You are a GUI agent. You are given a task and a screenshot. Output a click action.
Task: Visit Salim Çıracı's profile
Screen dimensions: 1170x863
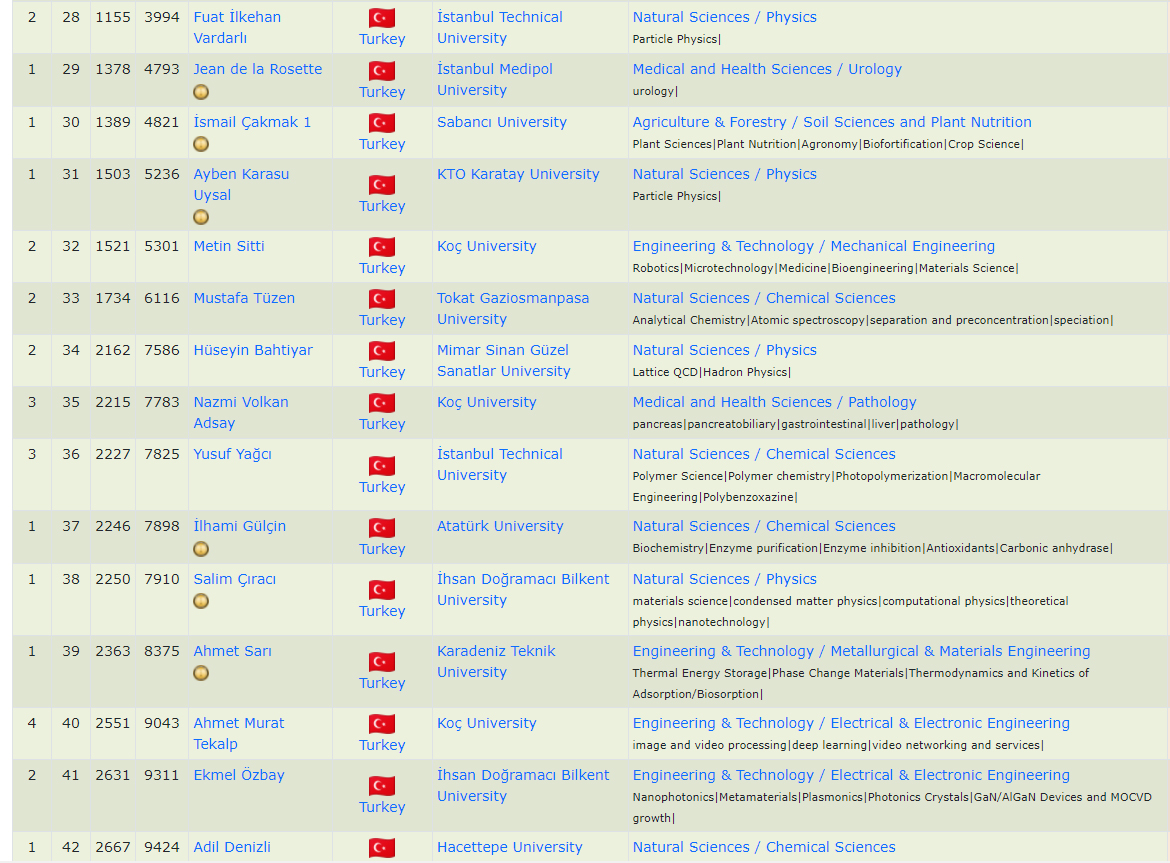pos(234,580)
